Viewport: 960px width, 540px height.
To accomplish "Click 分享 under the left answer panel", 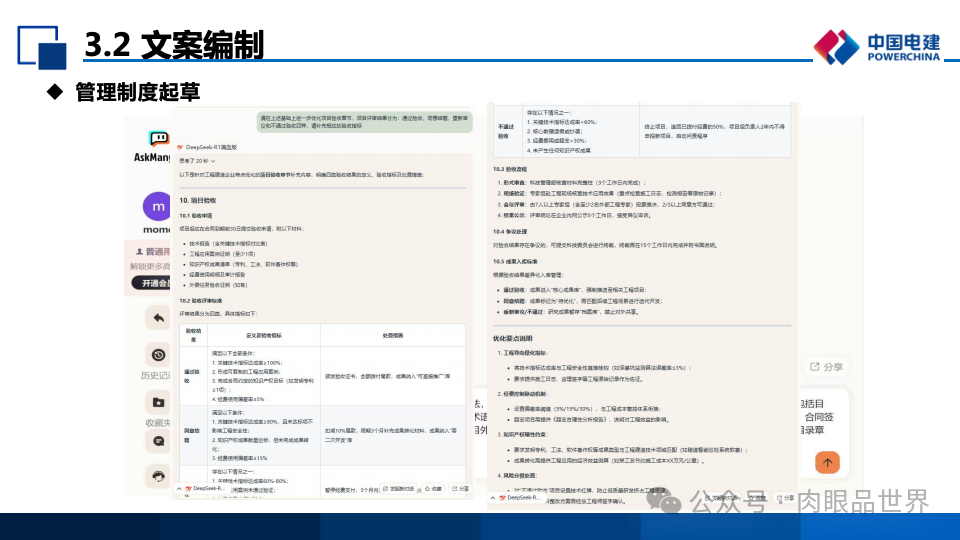I will pyautogui.click(x=460, y=489).
